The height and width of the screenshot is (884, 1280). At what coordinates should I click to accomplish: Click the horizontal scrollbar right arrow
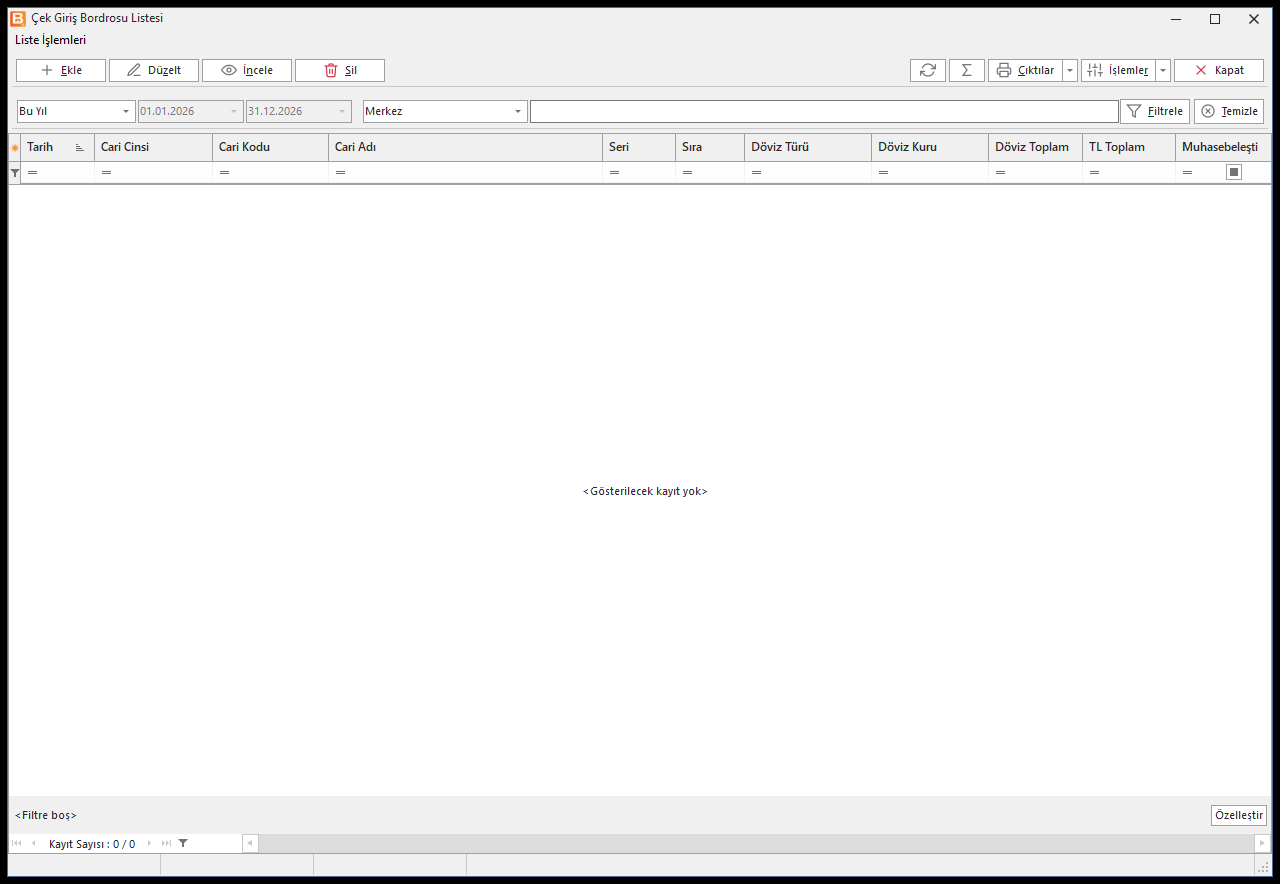[1263, 843]
